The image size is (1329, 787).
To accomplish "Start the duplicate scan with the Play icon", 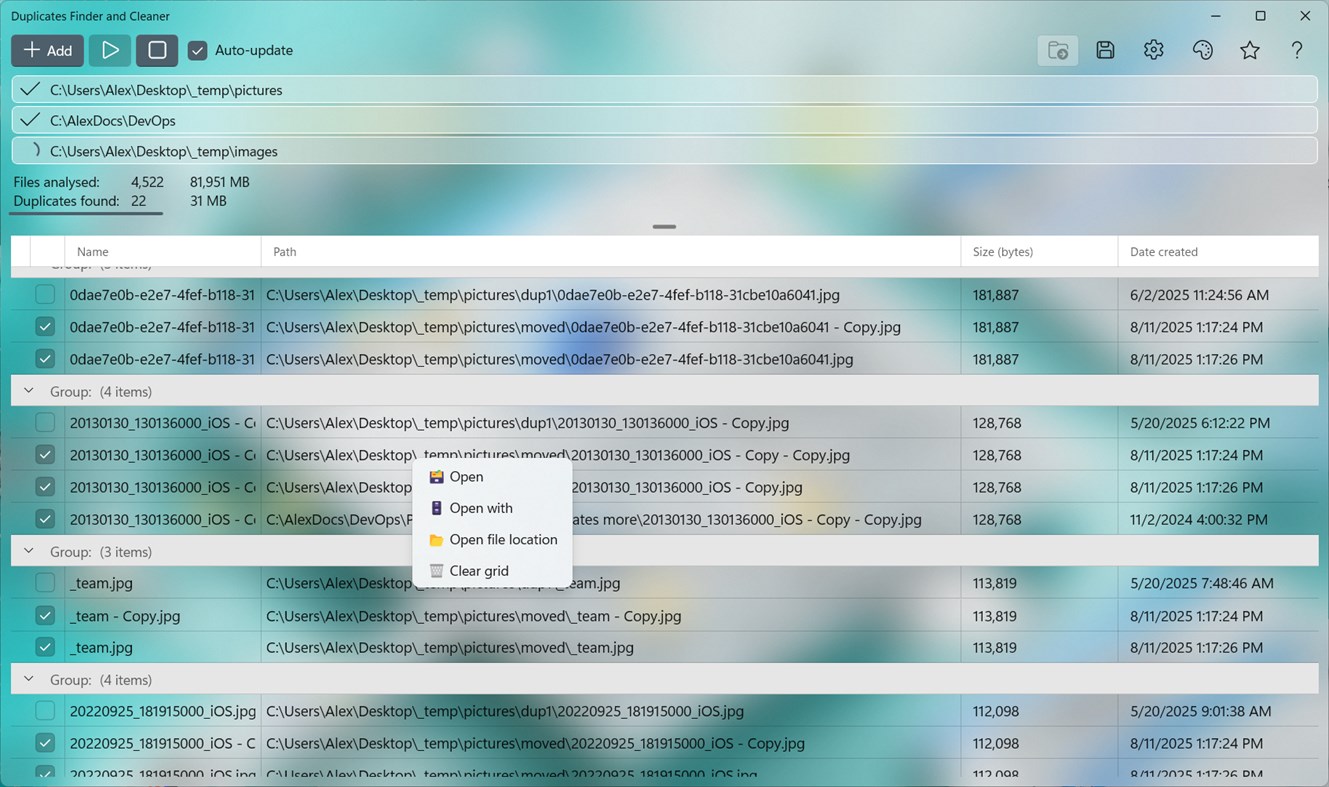I will pos(109,50).
